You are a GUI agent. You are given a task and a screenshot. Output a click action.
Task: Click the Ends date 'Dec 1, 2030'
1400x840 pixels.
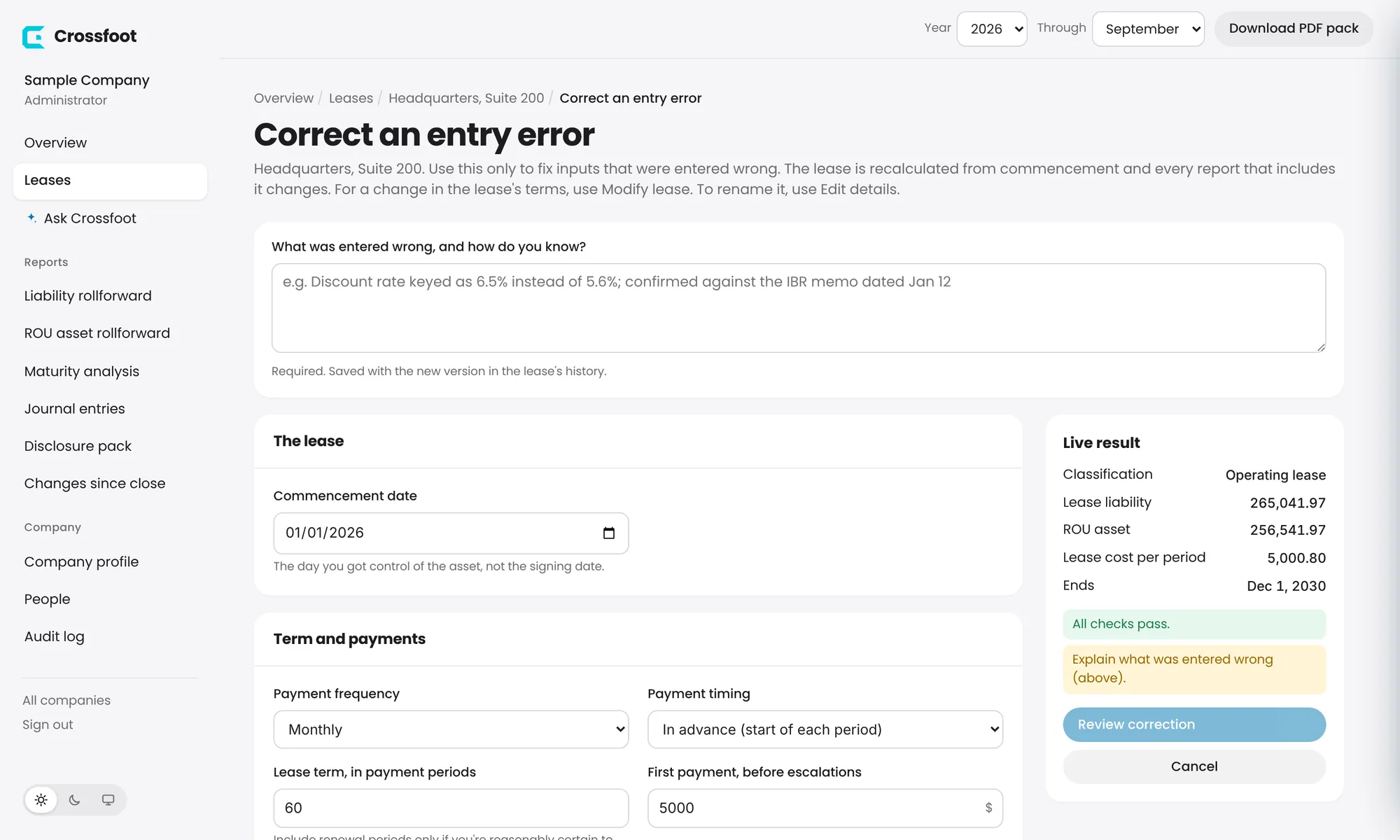coord(1287,586)
